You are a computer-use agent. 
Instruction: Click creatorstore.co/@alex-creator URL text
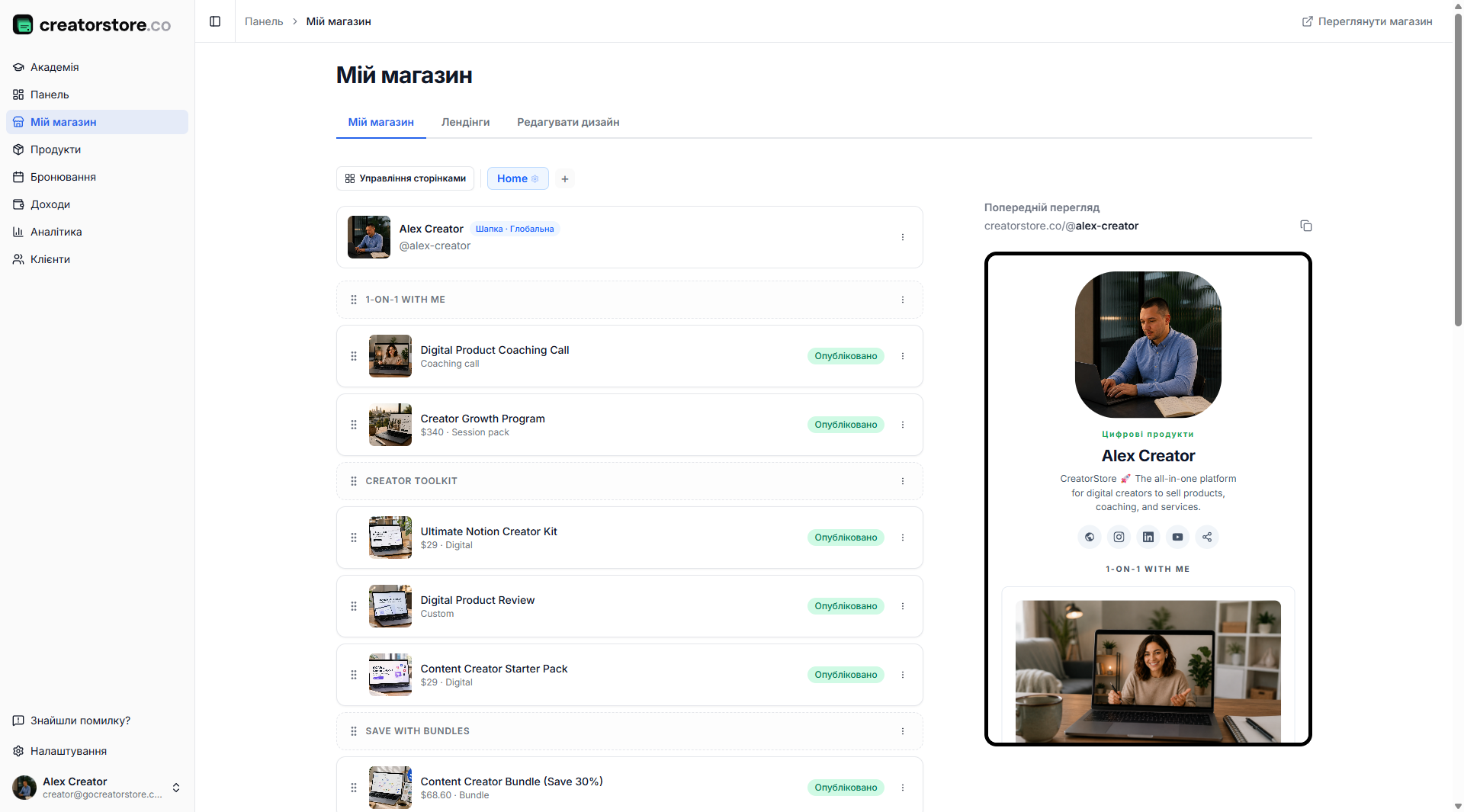coord(1061,226)
